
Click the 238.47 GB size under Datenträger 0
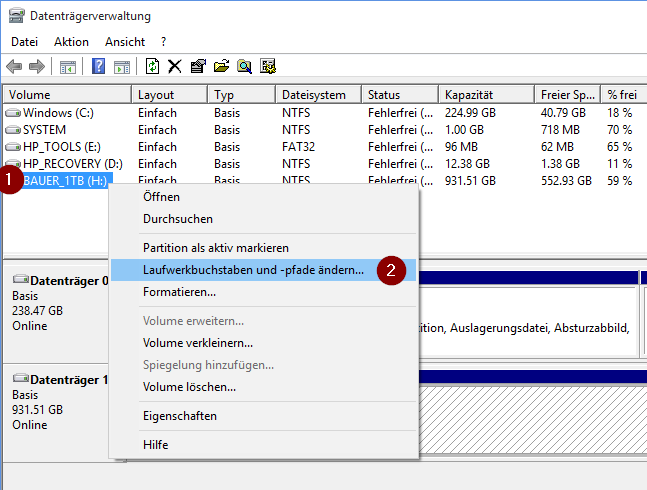(x=38, y=311)
